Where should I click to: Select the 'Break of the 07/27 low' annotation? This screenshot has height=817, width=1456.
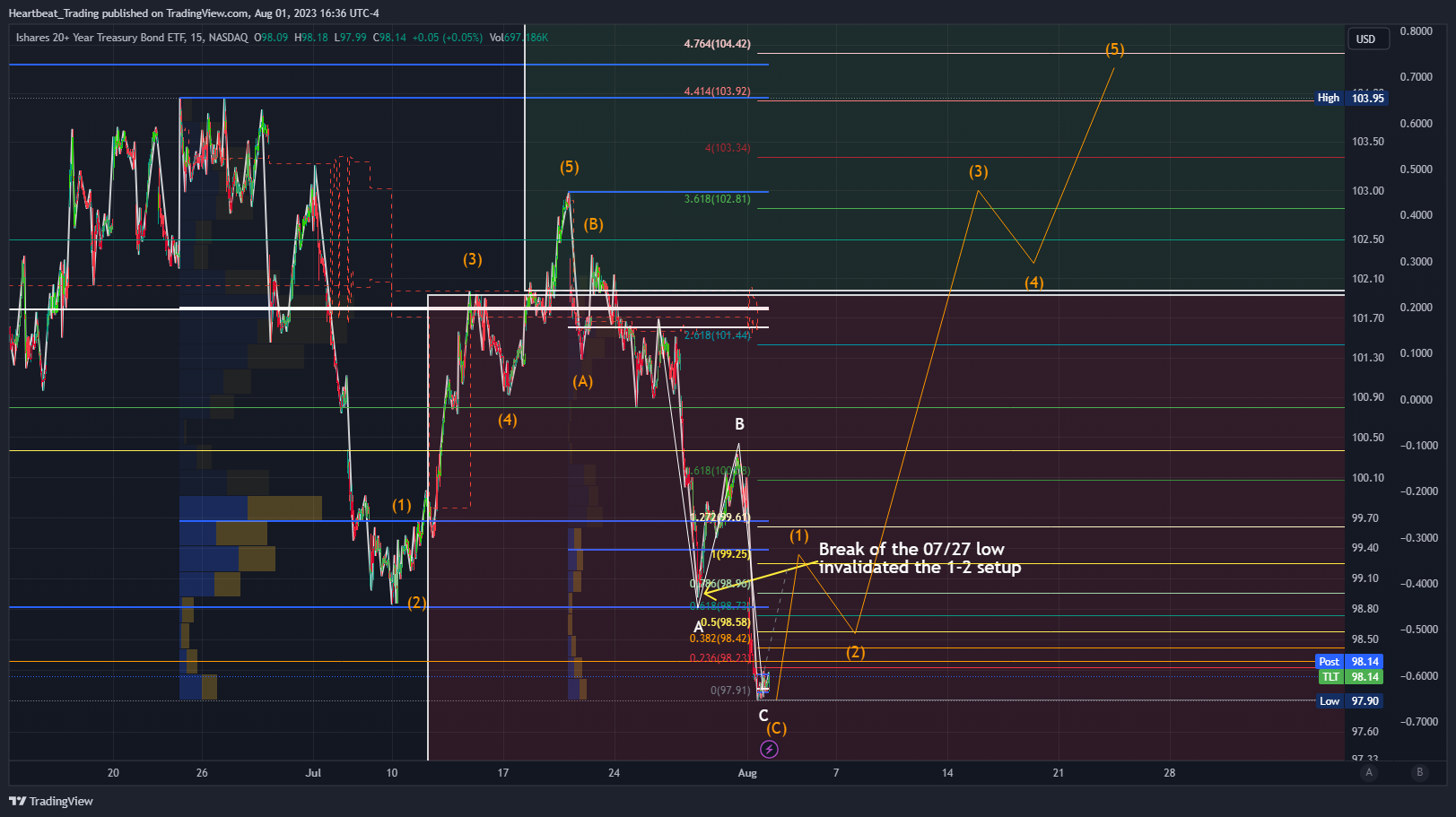pos(920,558)
